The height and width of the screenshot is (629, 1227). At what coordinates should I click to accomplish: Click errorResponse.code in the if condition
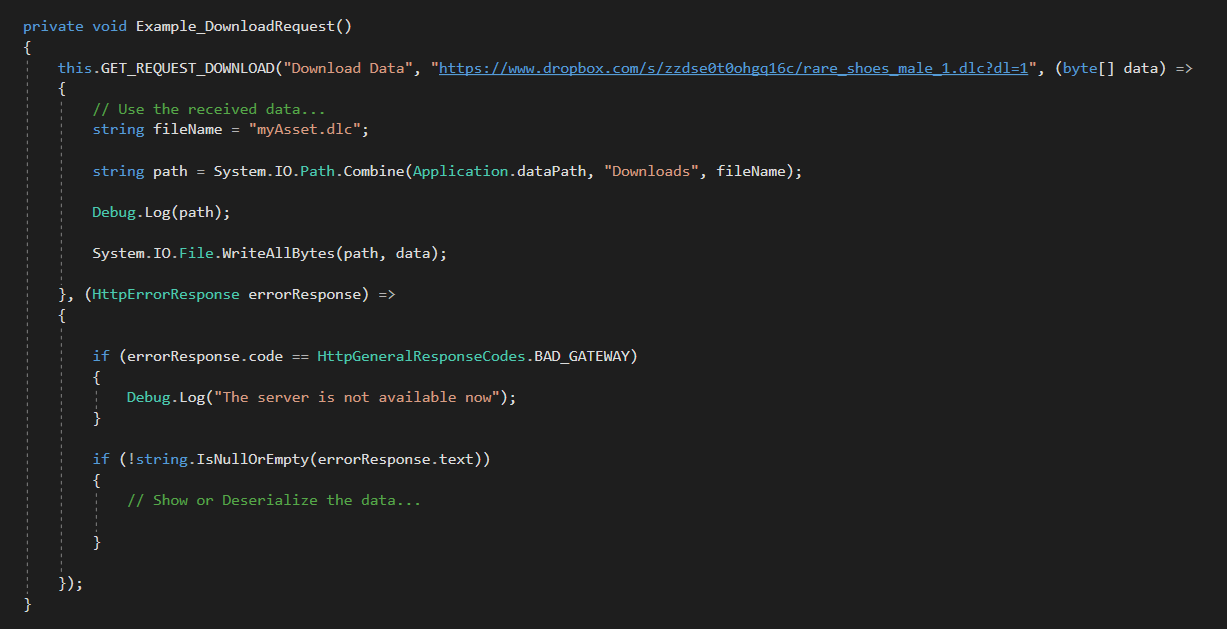[x=205, y=356]
